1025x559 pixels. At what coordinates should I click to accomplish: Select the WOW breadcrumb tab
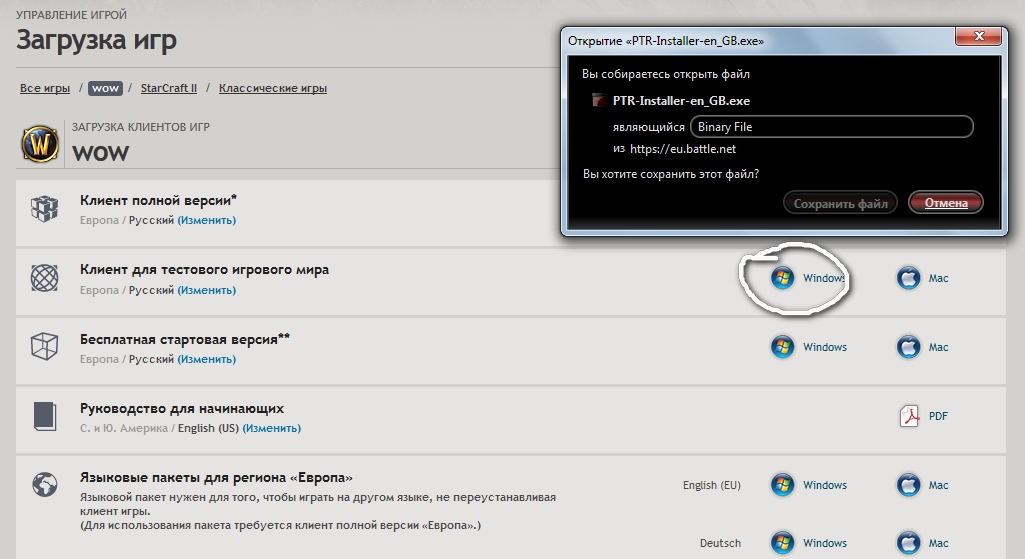point(105,88)
